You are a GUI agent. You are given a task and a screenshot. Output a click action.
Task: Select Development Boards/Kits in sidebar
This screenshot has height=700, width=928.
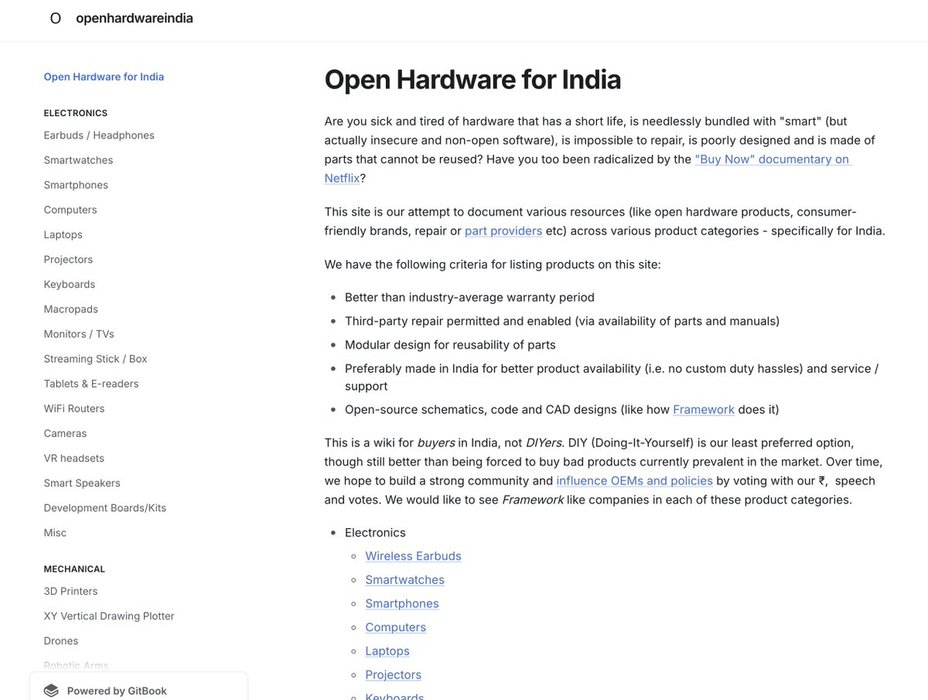pyautogui.click(x=105, y=508)
